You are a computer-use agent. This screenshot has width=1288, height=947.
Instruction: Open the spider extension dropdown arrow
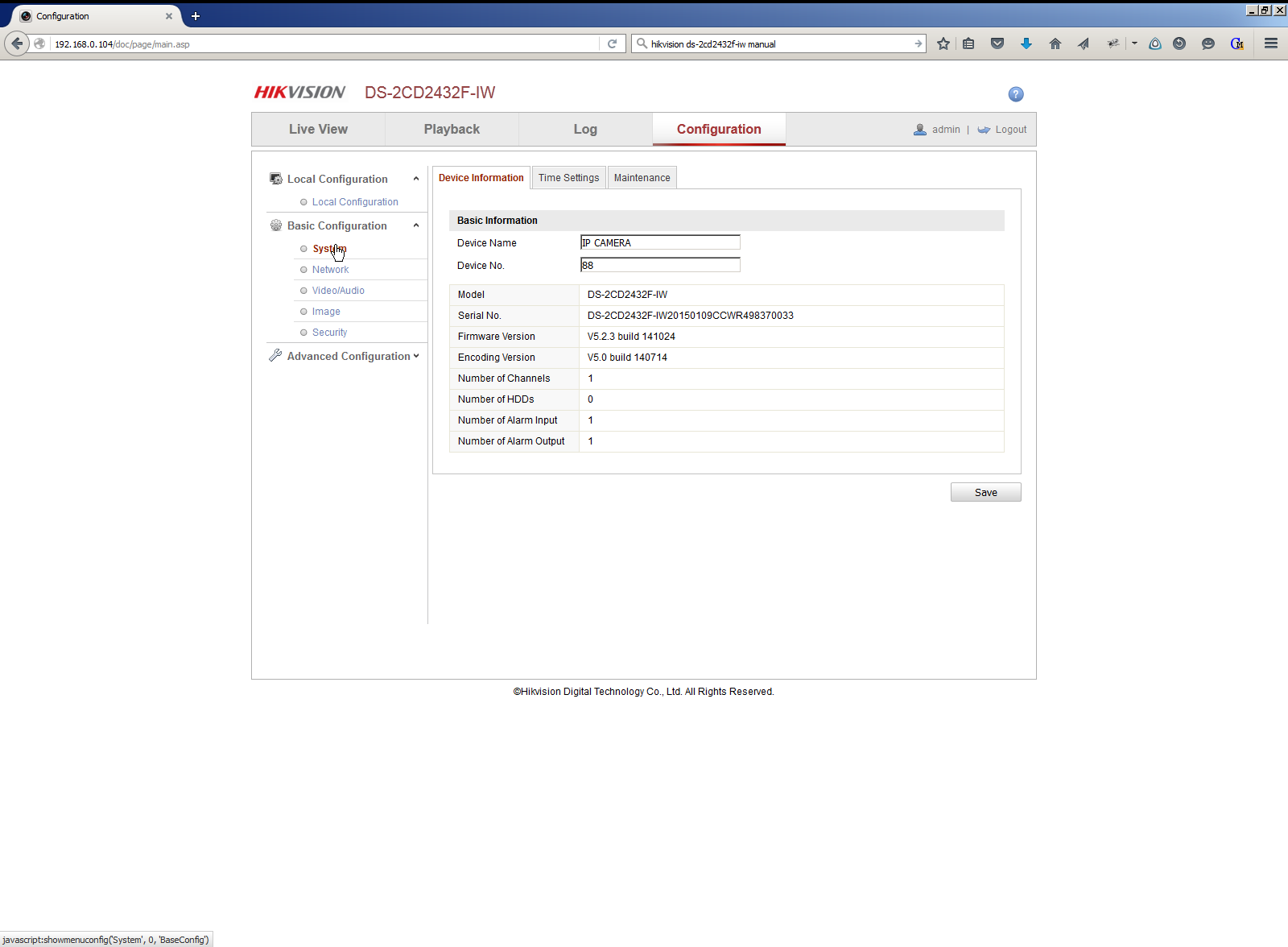(x=1134, y=43)
